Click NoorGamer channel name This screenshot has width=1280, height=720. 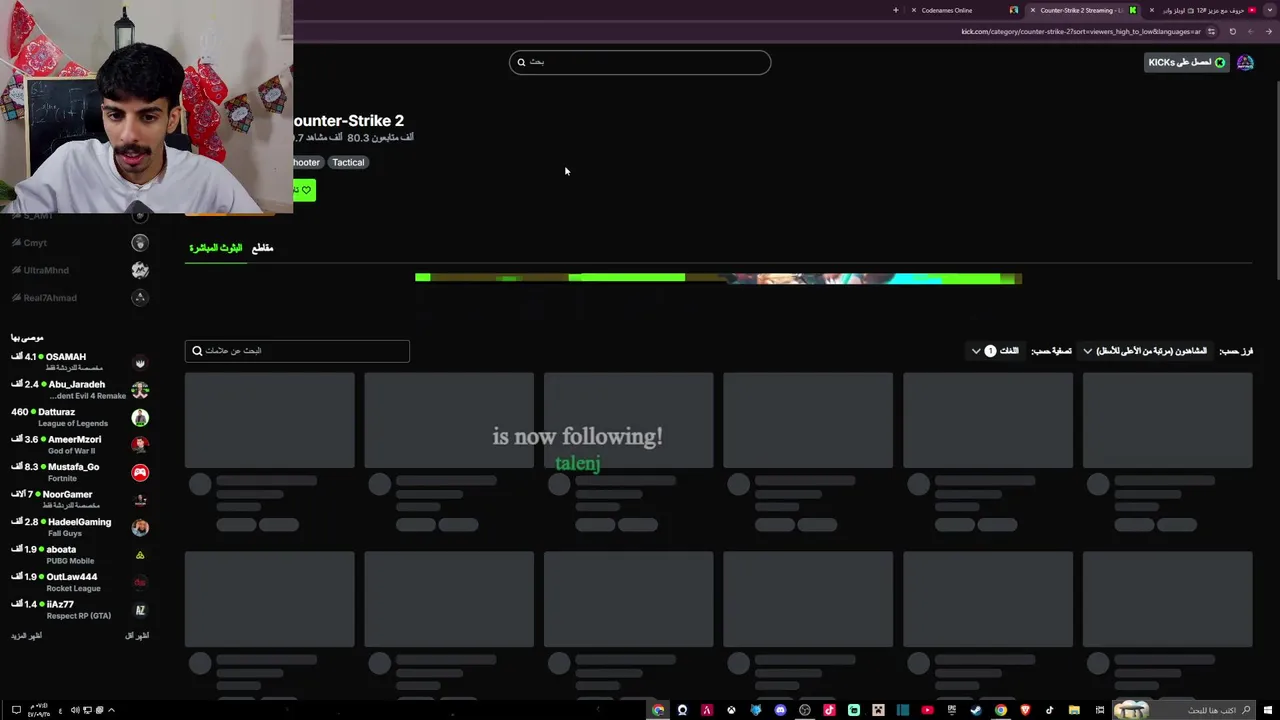[67, 494]
